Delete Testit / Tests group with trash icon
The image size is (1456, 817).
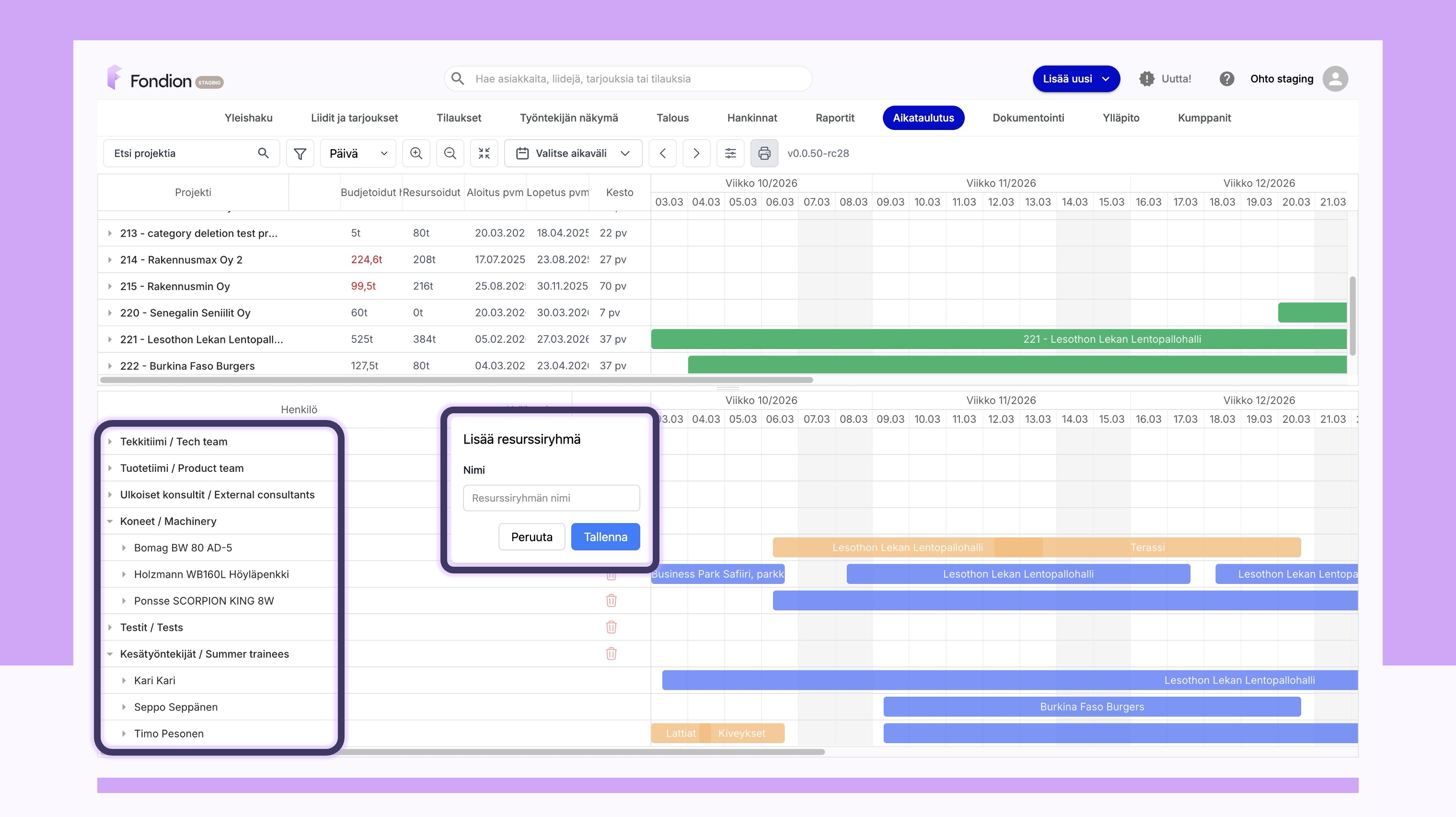pyautogui.click(x=611, y=627)
